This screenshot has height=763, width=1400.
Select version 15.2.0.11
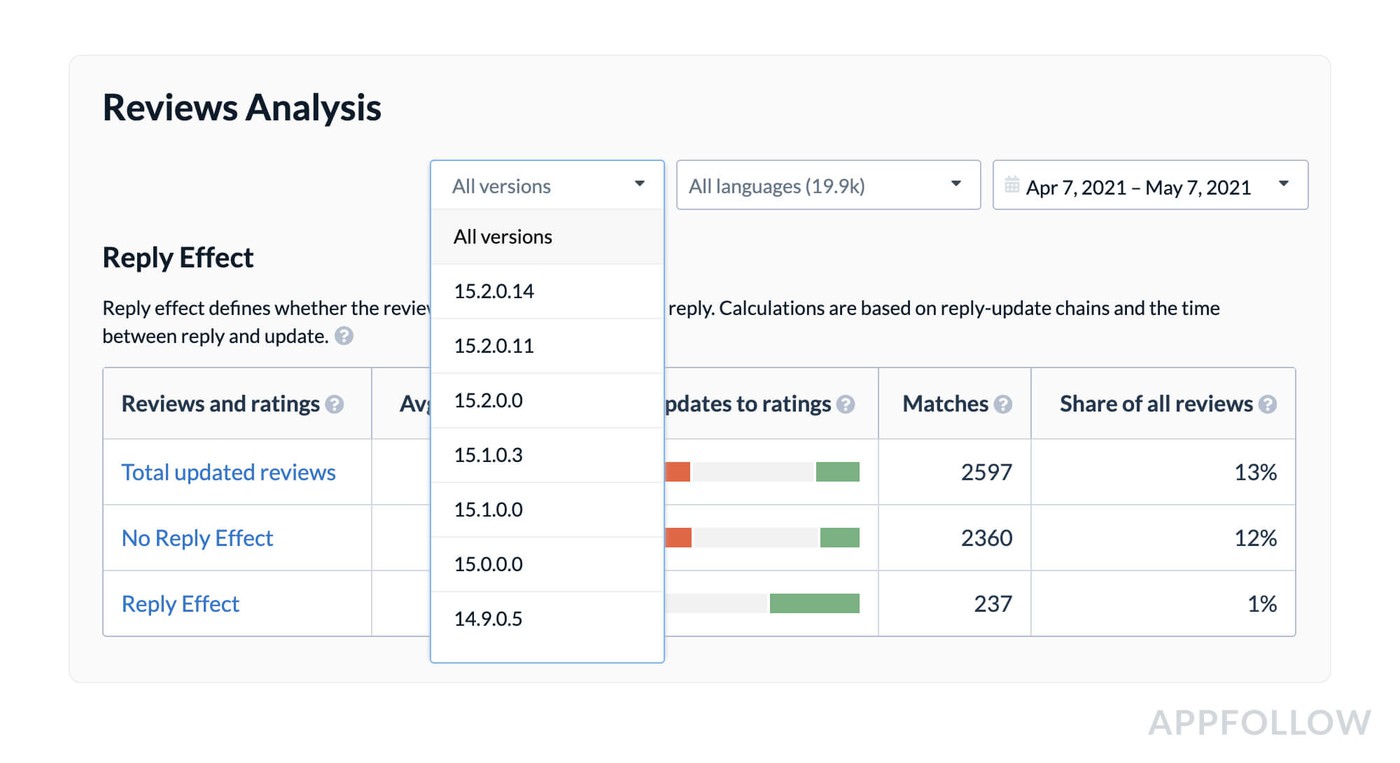[494, 346]
